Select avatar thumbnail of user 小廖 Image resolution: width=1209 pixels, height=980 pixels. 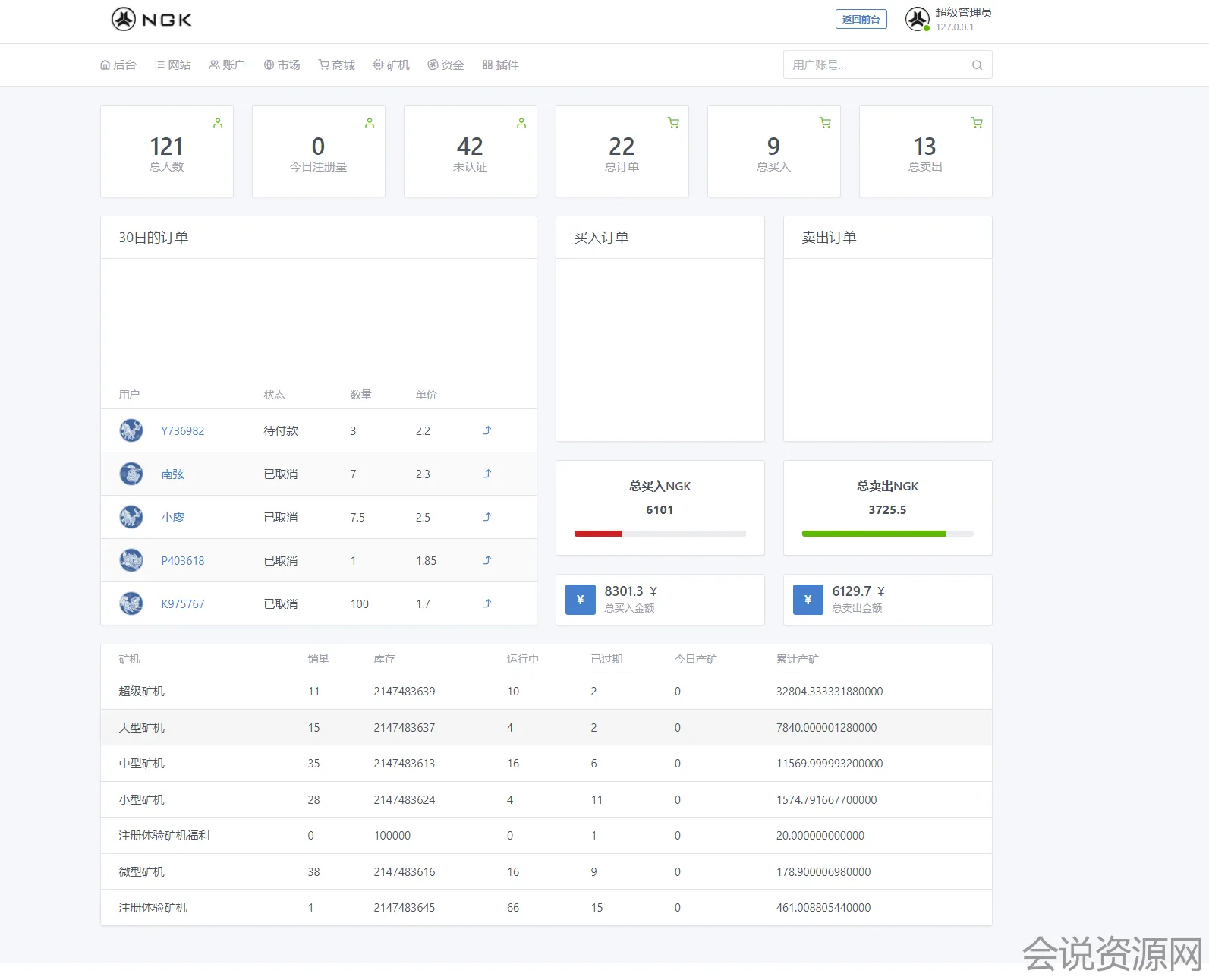(x=131, y=517)
